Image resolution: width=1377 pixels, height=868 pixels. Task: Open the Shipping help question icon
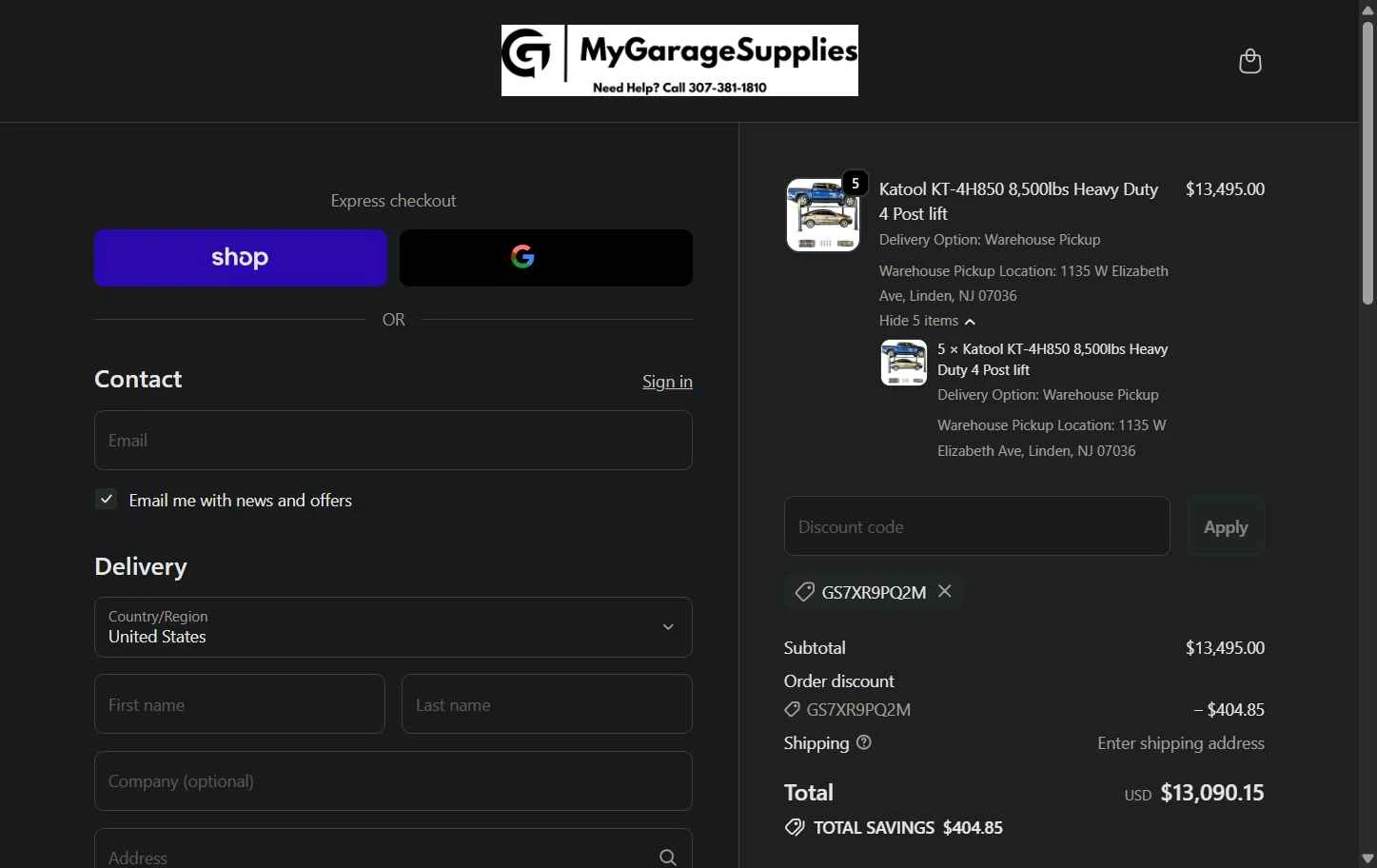(x=864, y=742)
